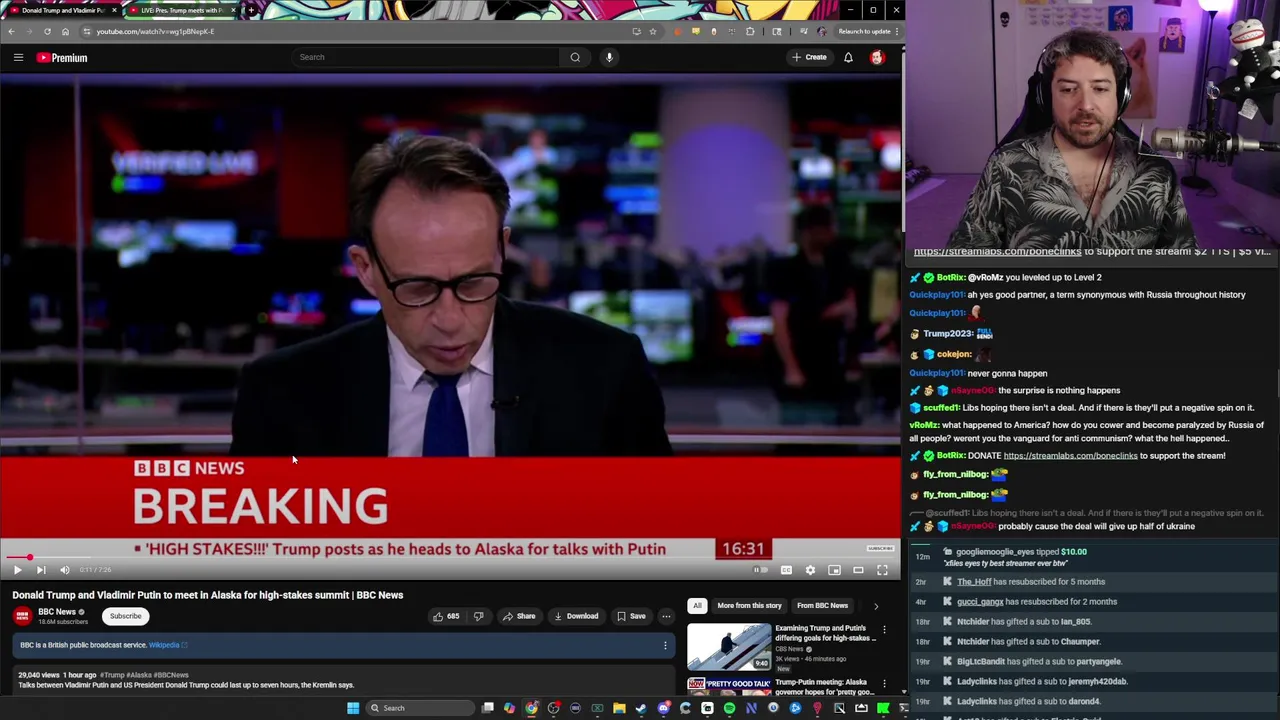Skip to the next video

pyautogui.click(x=41, y=570)
